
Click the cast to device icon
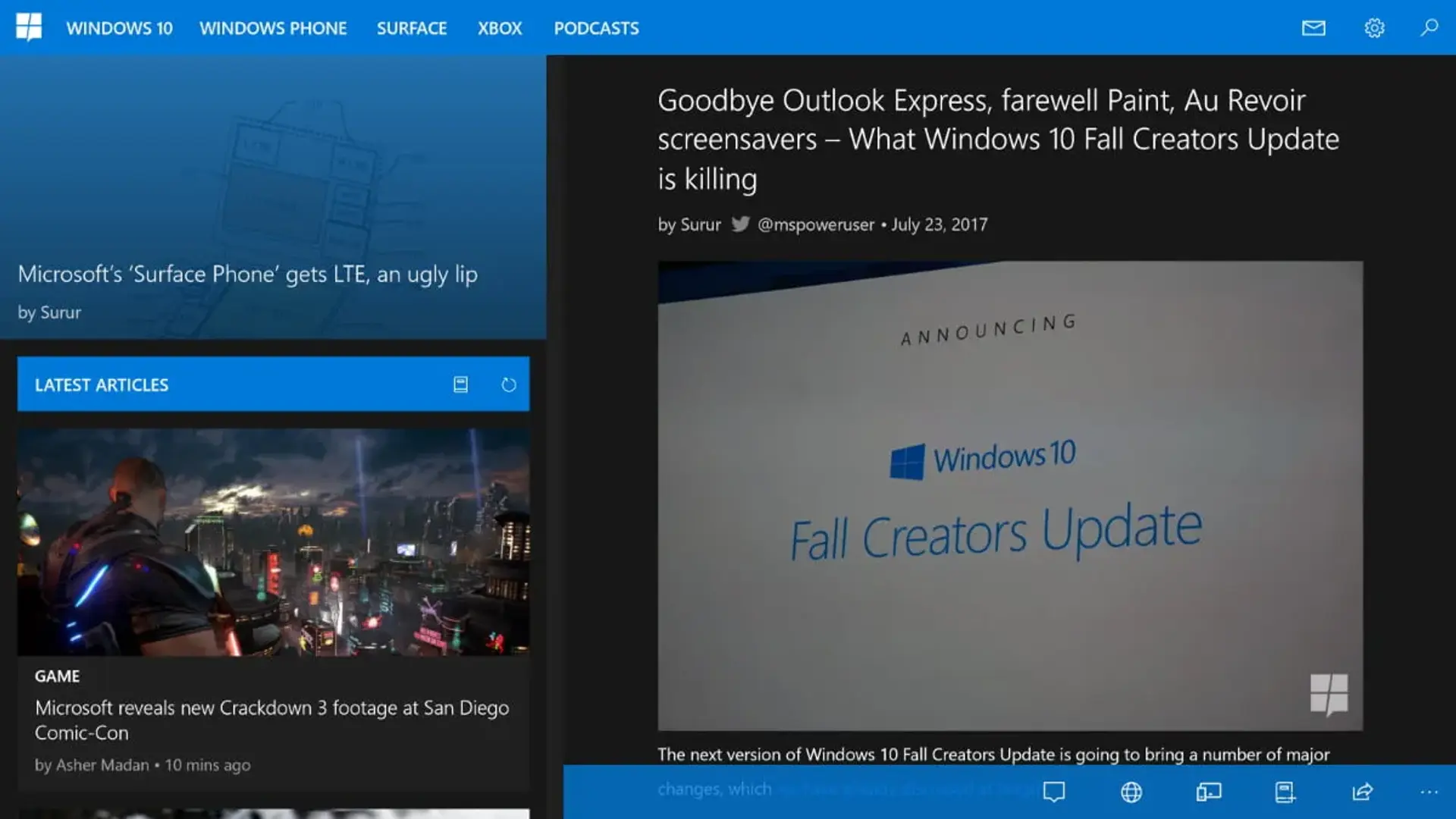(1209, 792)
